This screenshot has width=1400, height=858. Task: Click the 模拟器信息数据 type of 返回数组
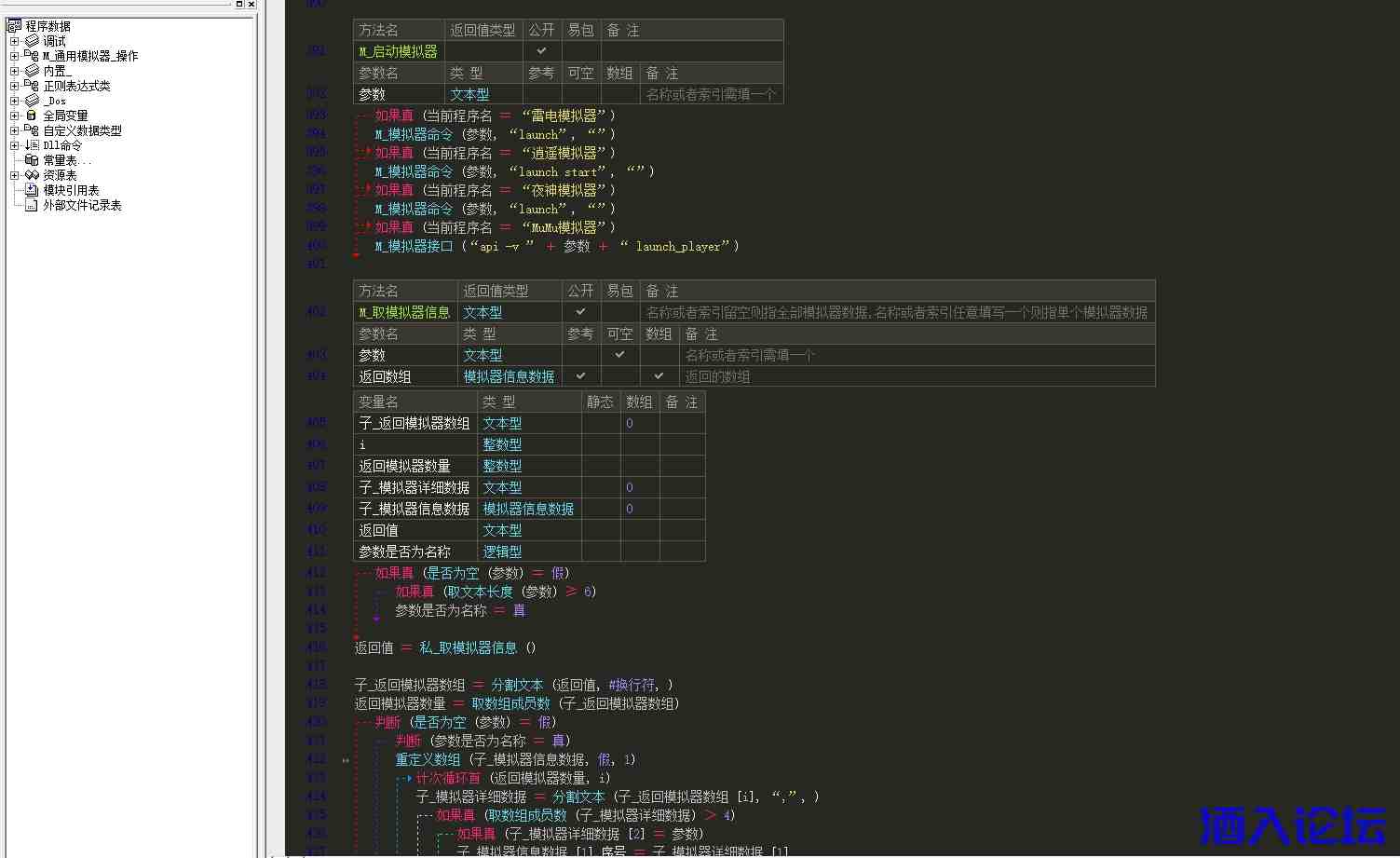(x=509, y=376)
